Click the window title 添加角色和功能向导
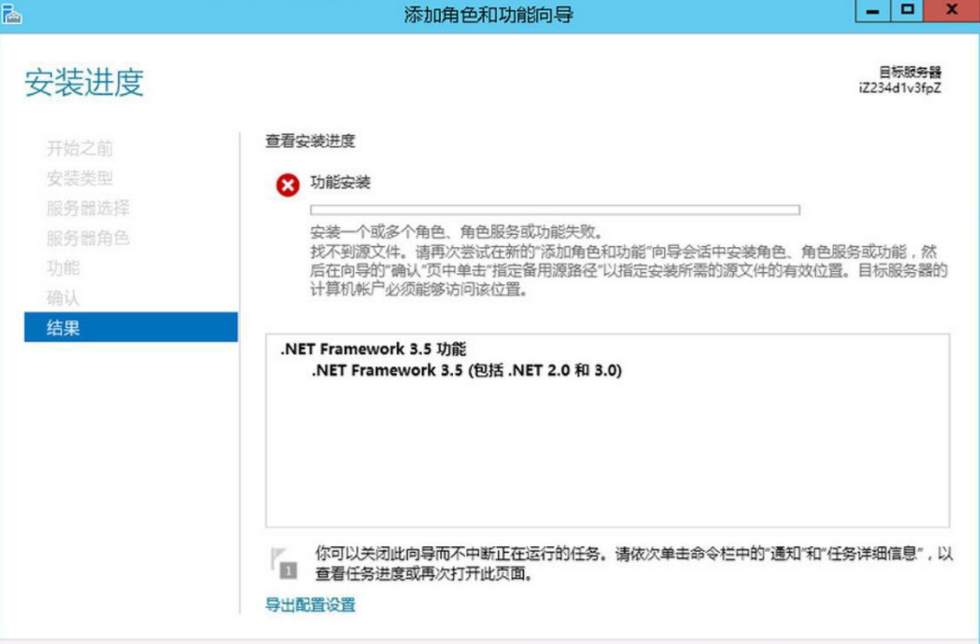980x644 pixels. pyautogui.click(x=489, y=14)
